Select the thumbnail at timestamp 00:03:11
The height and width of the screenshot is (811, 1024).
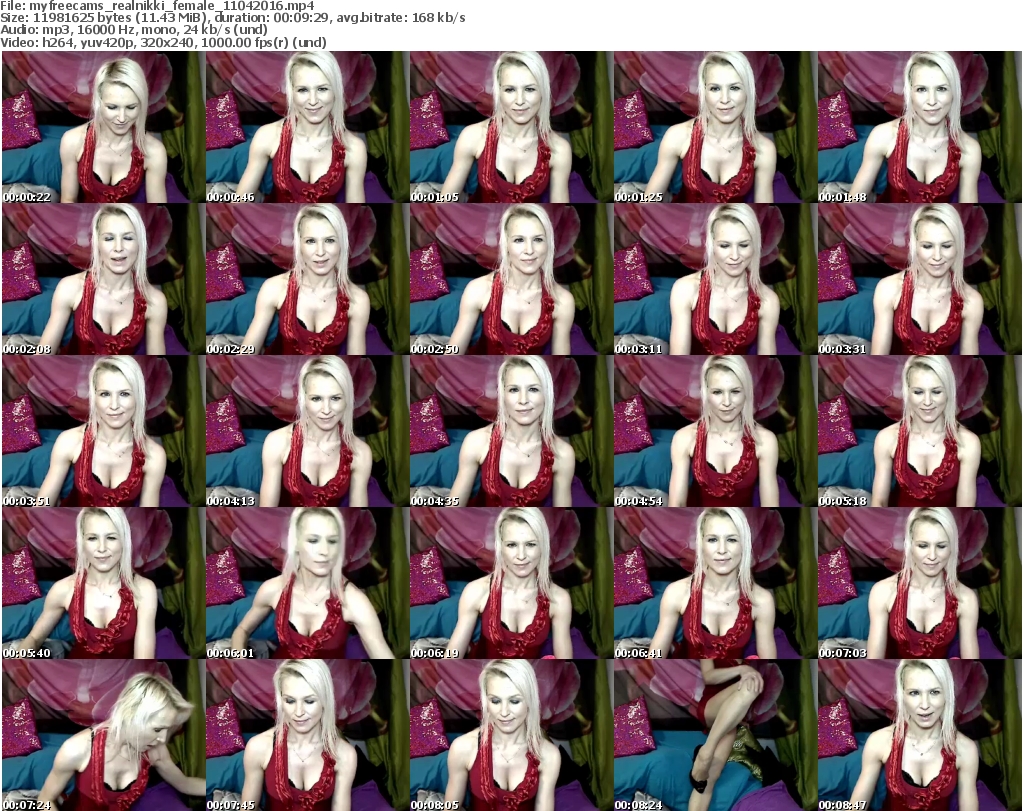point(715,279)
